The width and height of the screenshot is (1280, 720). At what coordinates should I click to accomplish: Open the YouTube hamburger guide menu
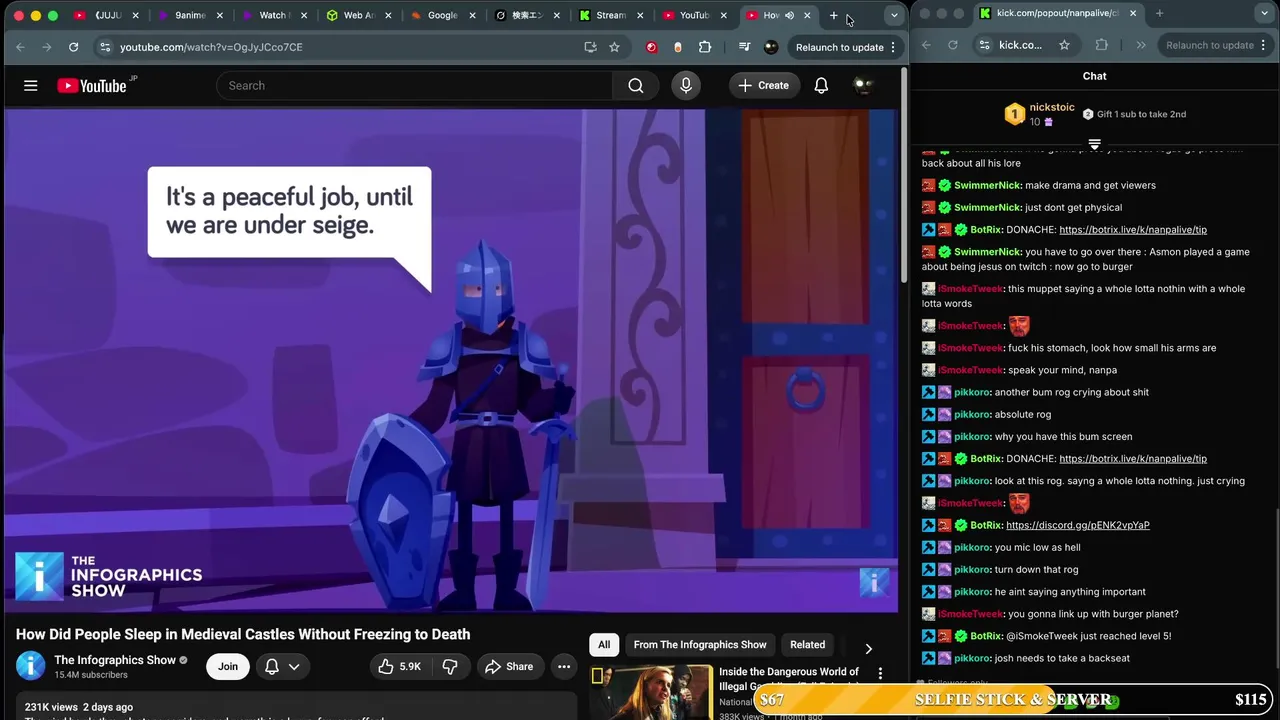click(x=31, y=86)
